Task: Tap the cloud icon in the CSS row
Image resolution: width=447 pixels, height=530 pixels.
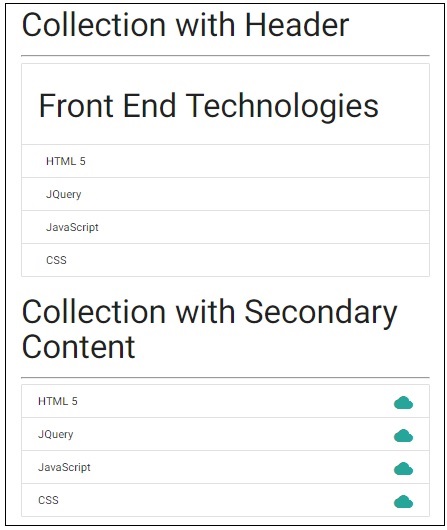Action: (x=403, y=501)
